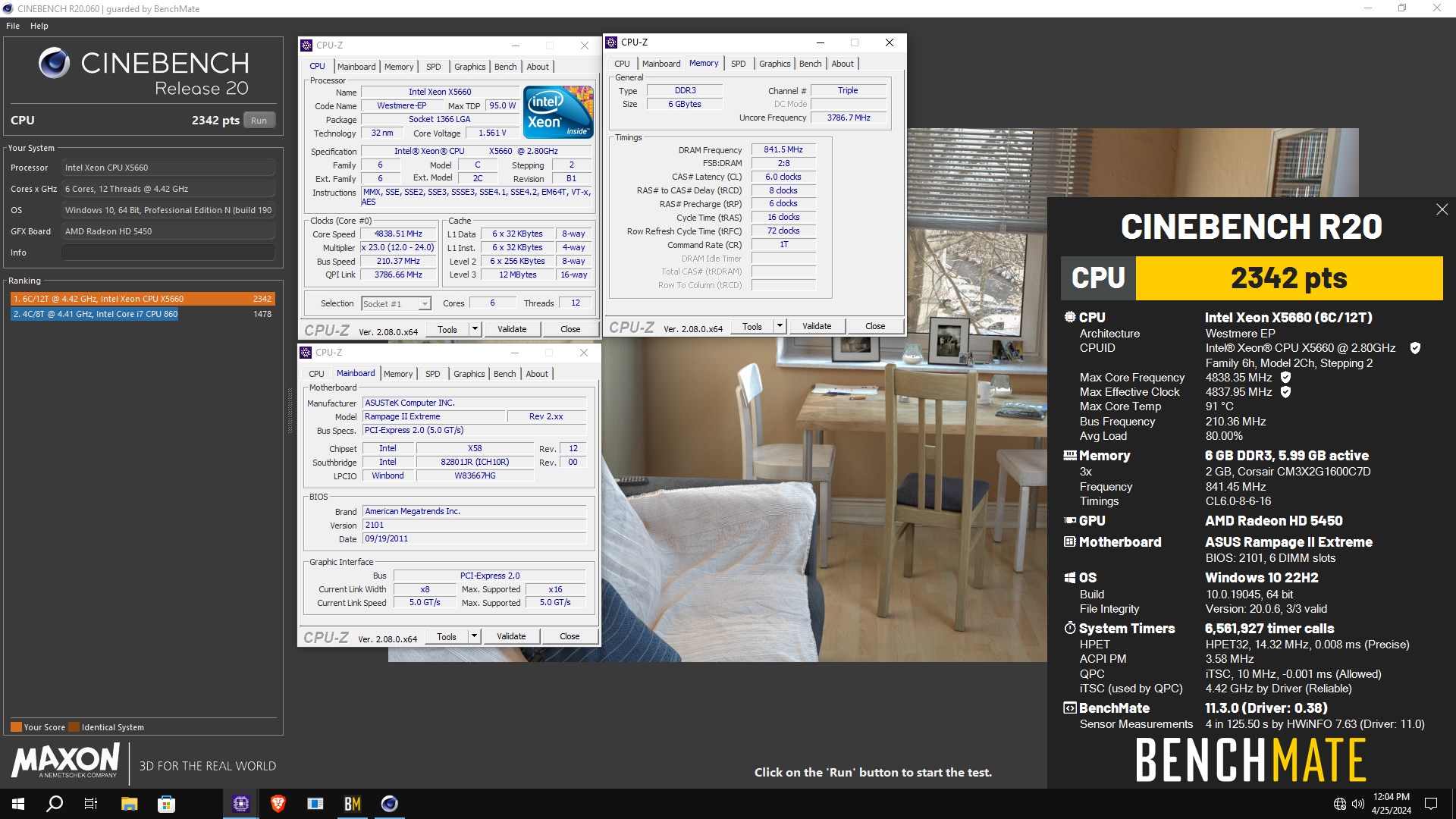Click Core Speed value 4838.51 MHz
Screen dimensions: 1456x819
pos(399,234)
